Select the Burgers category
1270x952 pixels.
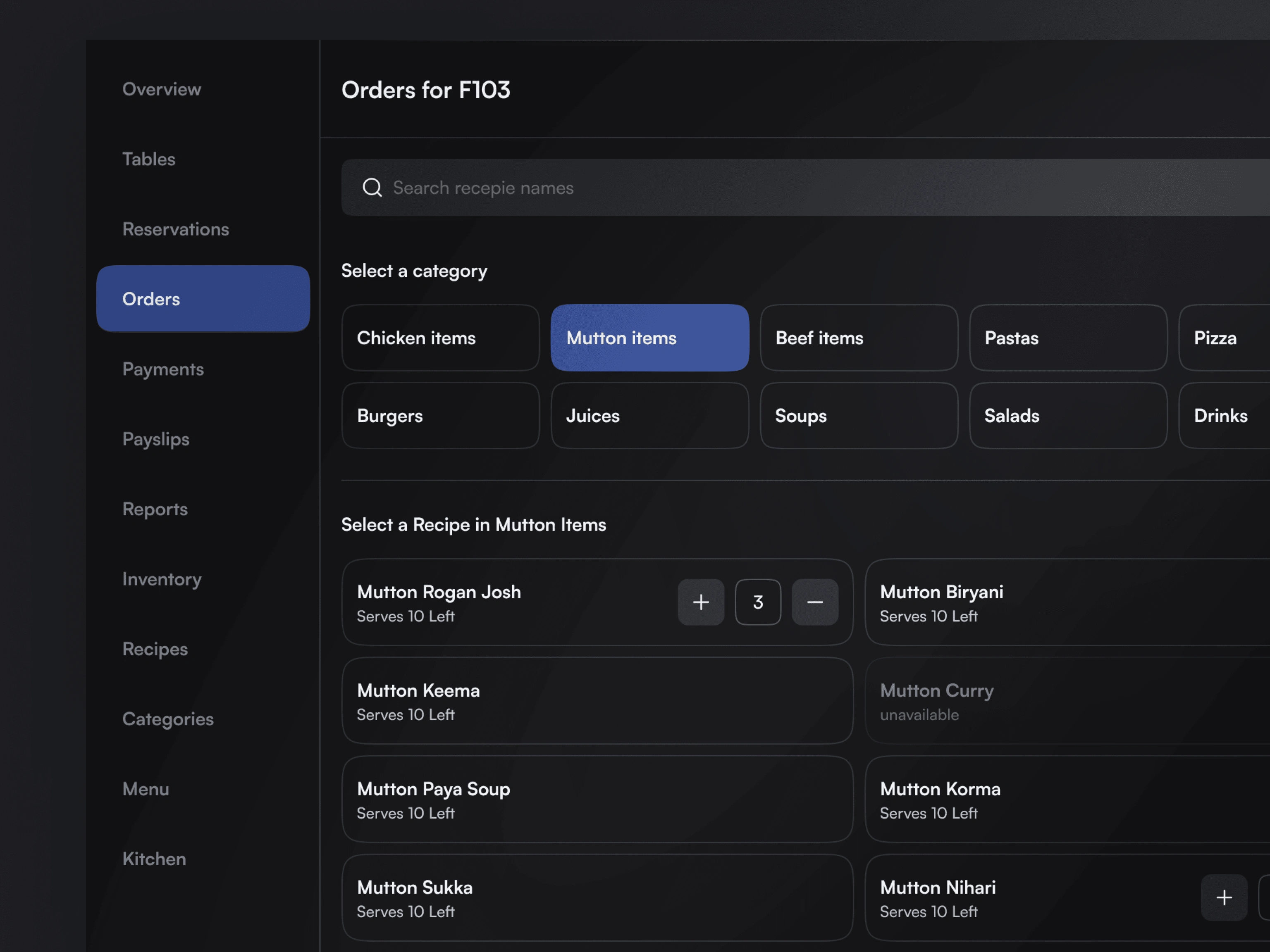click(x=440, y=415)
